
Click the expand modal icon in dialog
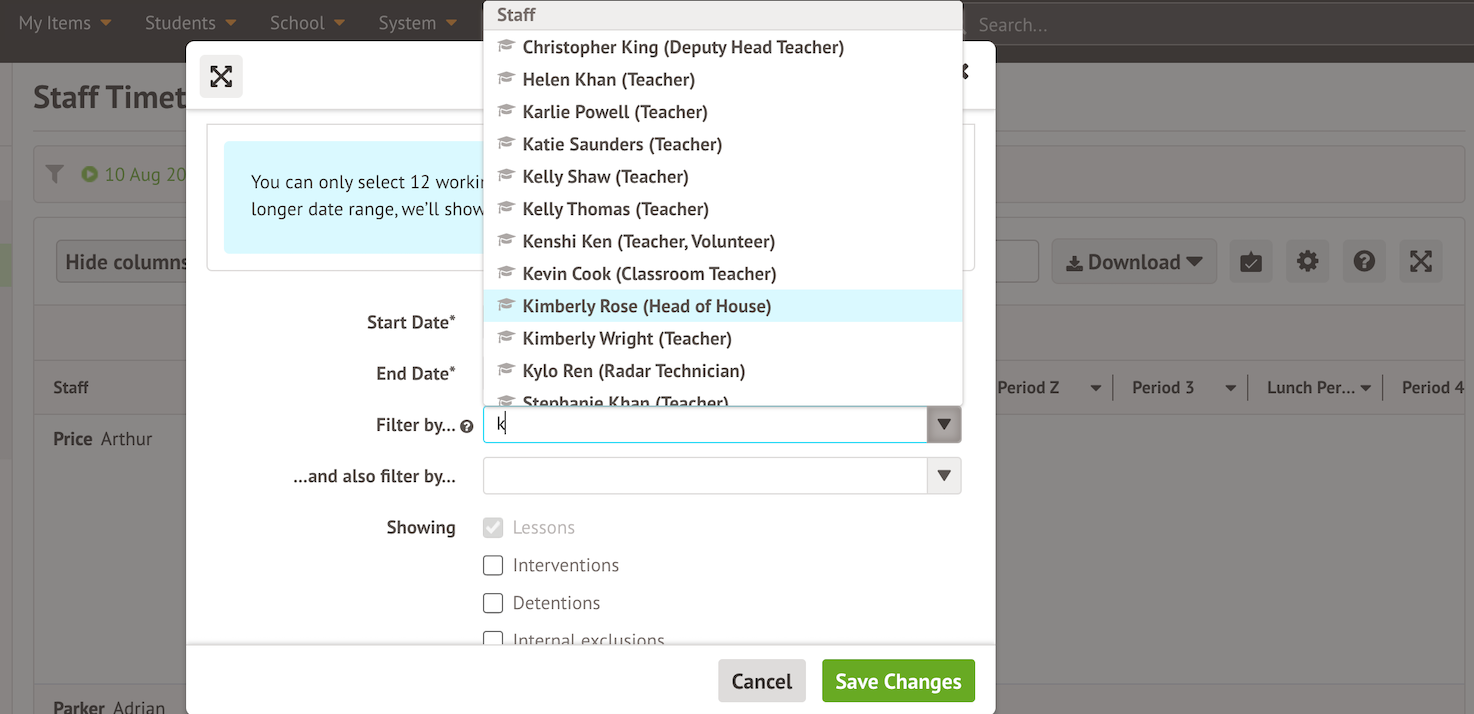pyautogui.click(x=221, y=77)
